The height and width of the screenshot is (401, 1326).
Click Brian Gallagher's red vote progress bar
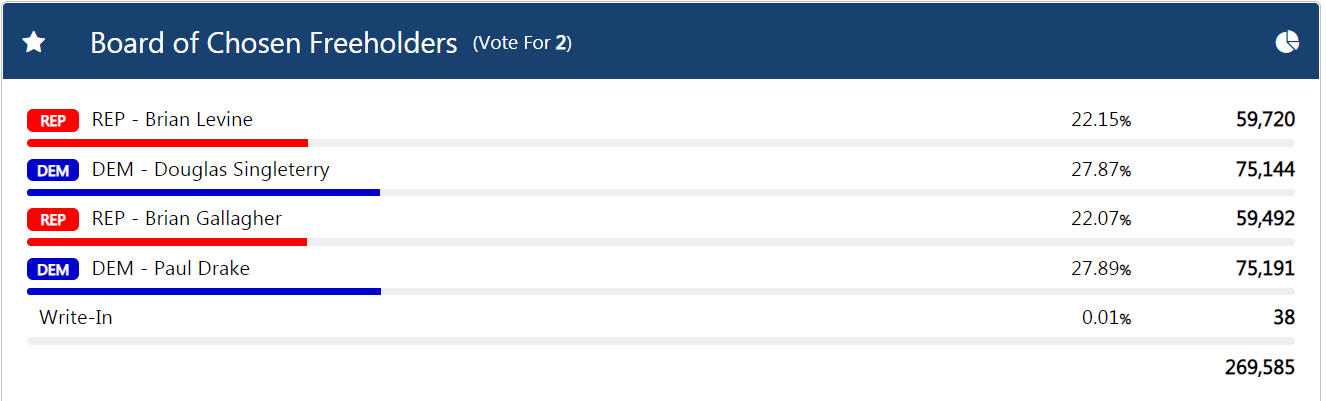click(x=167, y=242)
